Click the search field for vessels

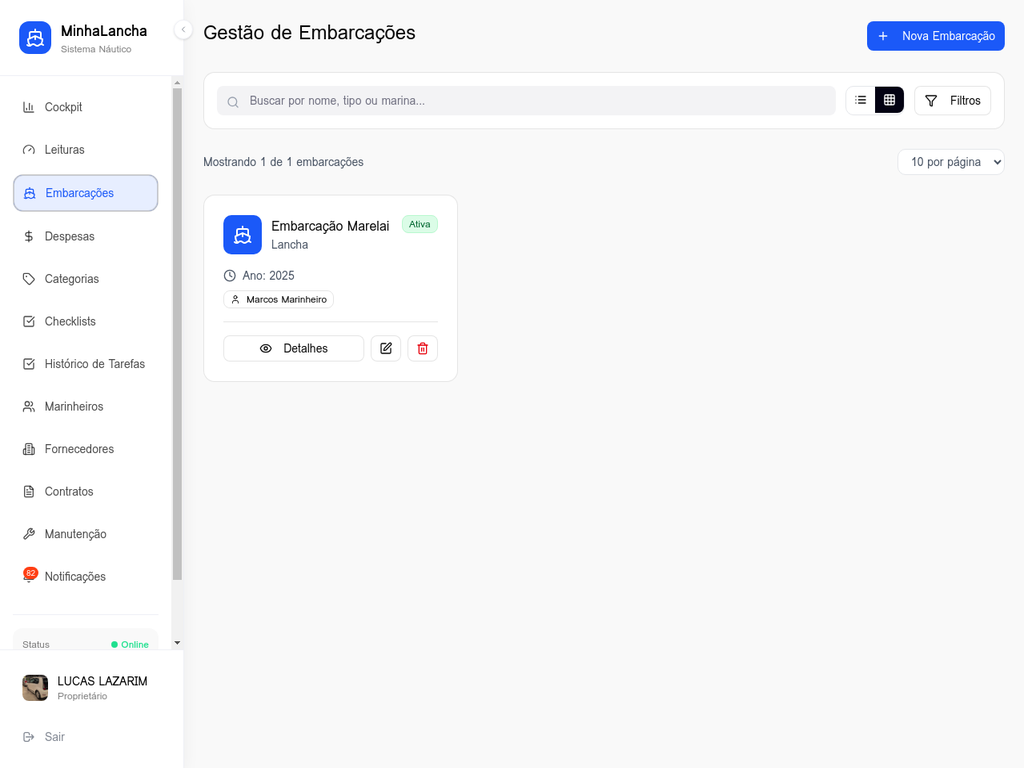click(526, 100)
